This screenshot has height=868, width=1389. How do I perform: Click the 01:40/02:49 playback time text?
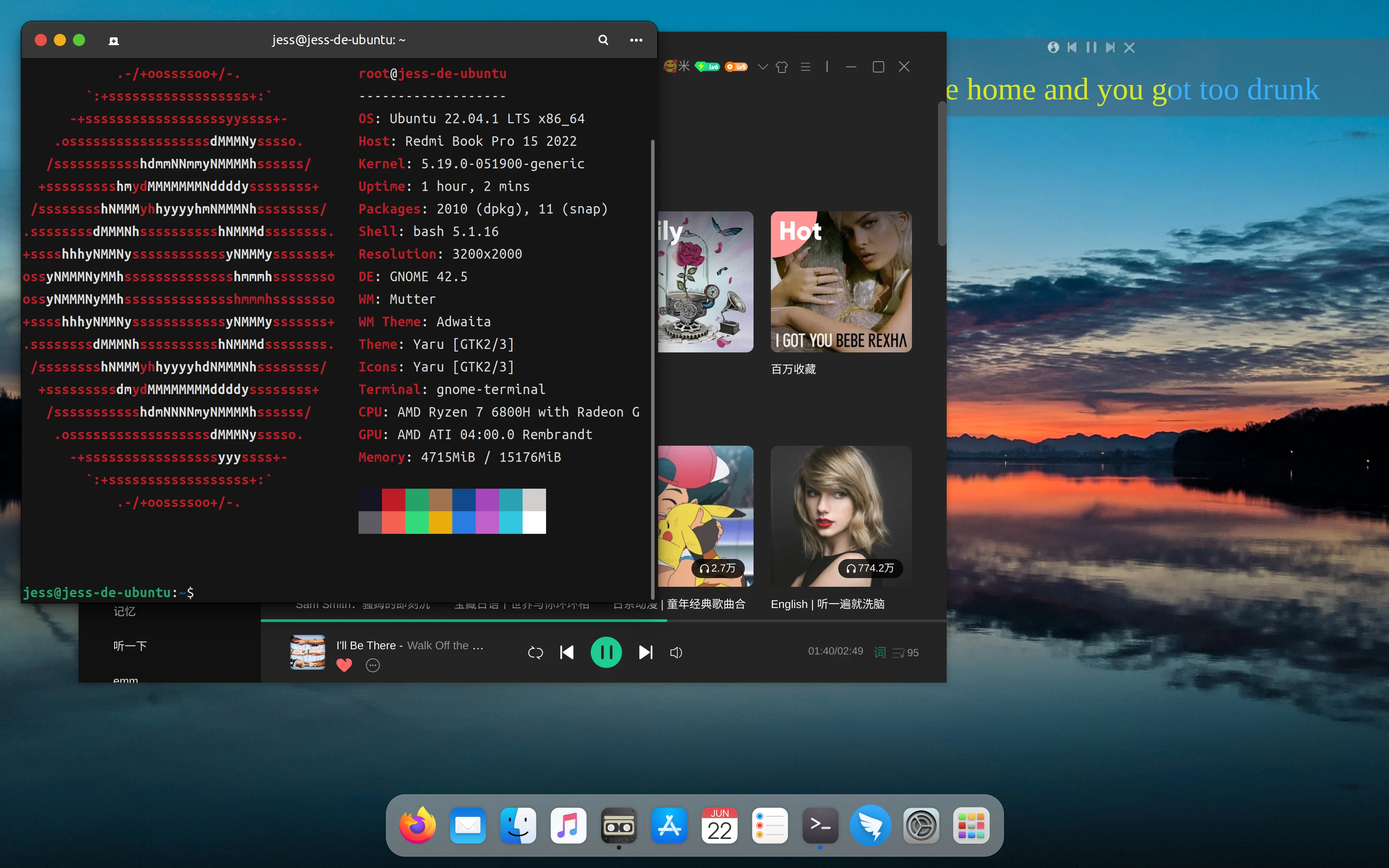pyautogui.click(x=836, y=651)
